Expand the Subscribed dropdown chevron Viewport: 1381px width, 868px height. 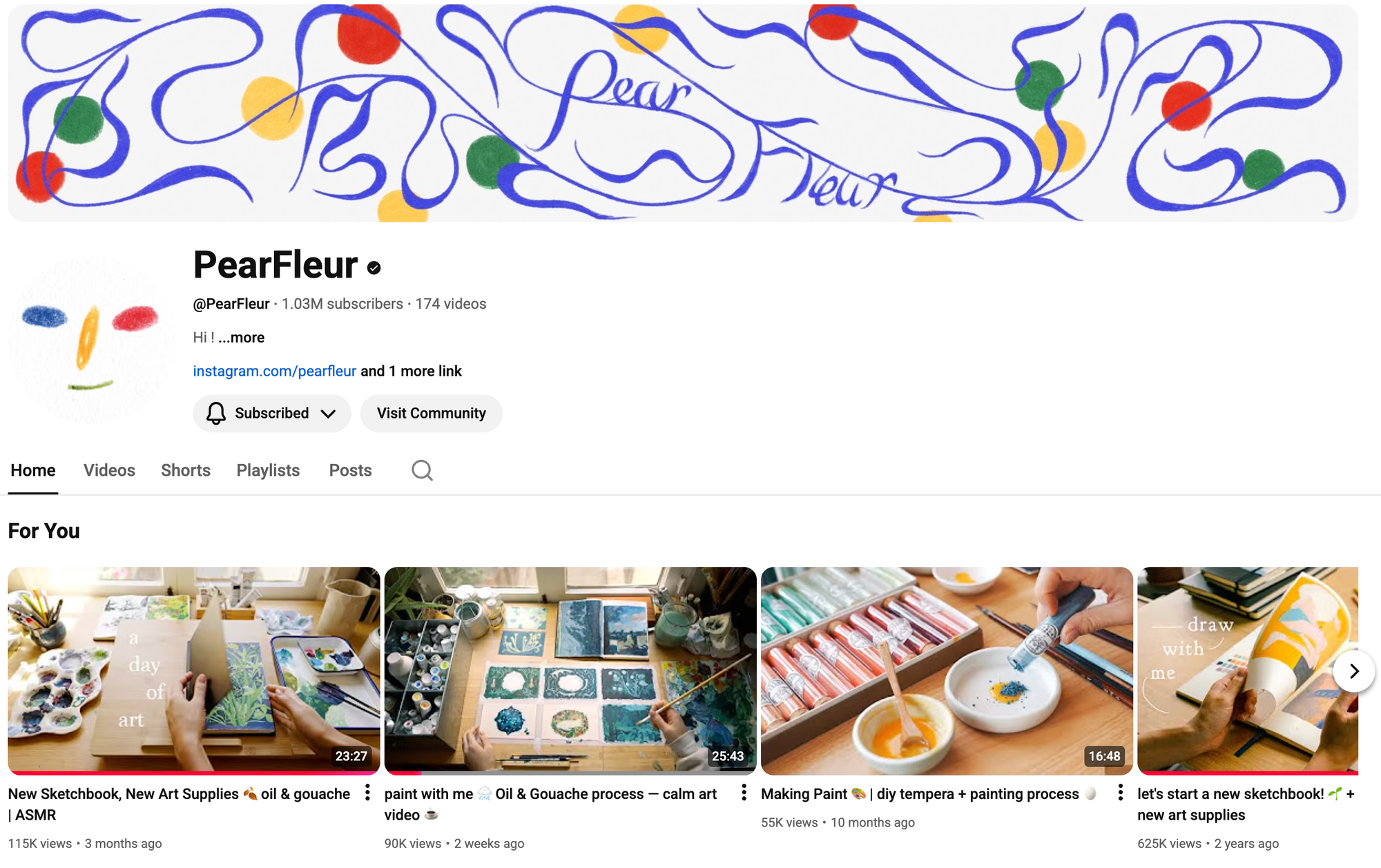tap(328, 414)
